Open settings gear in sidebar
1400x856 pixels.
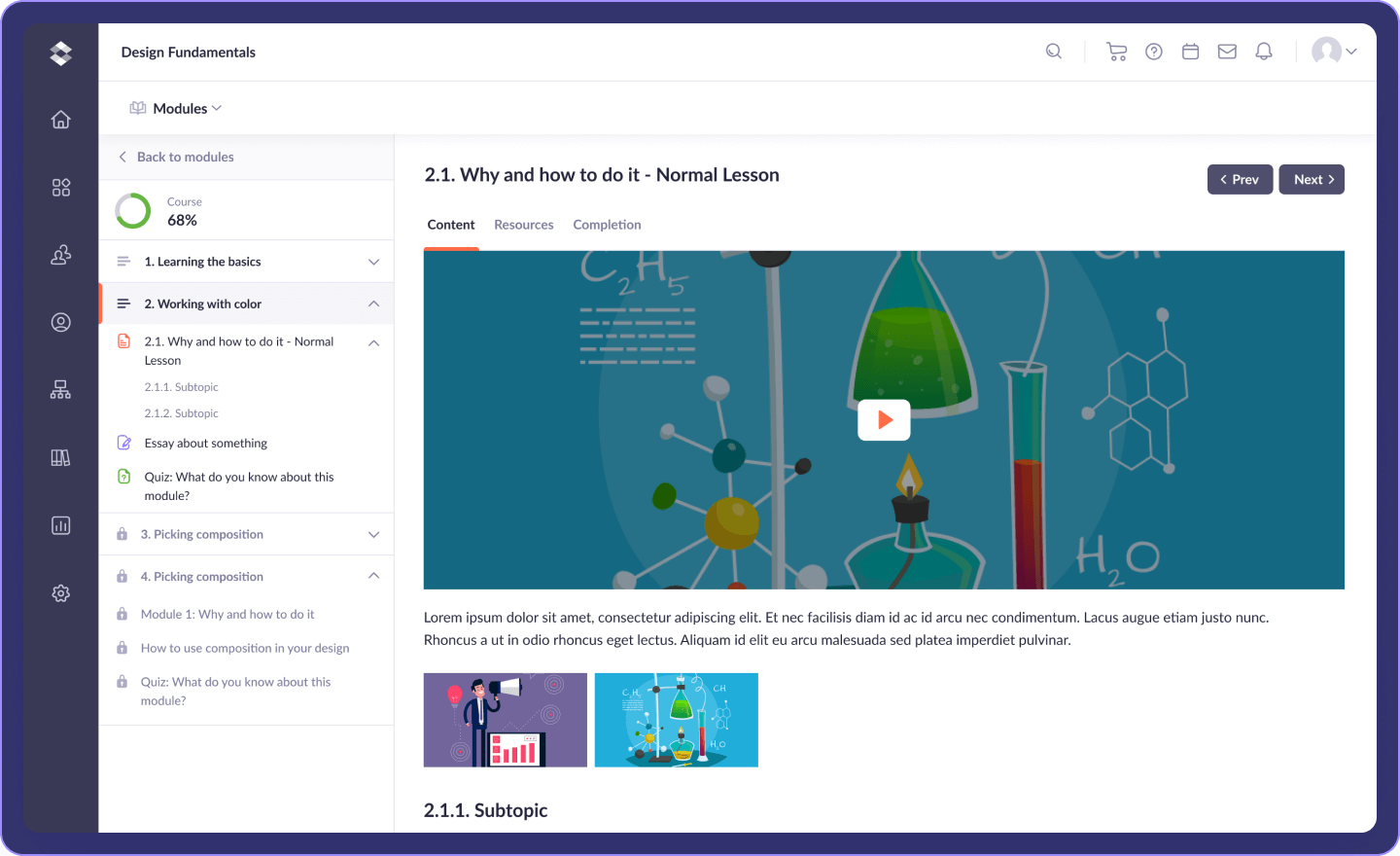(x=61, y=593)
